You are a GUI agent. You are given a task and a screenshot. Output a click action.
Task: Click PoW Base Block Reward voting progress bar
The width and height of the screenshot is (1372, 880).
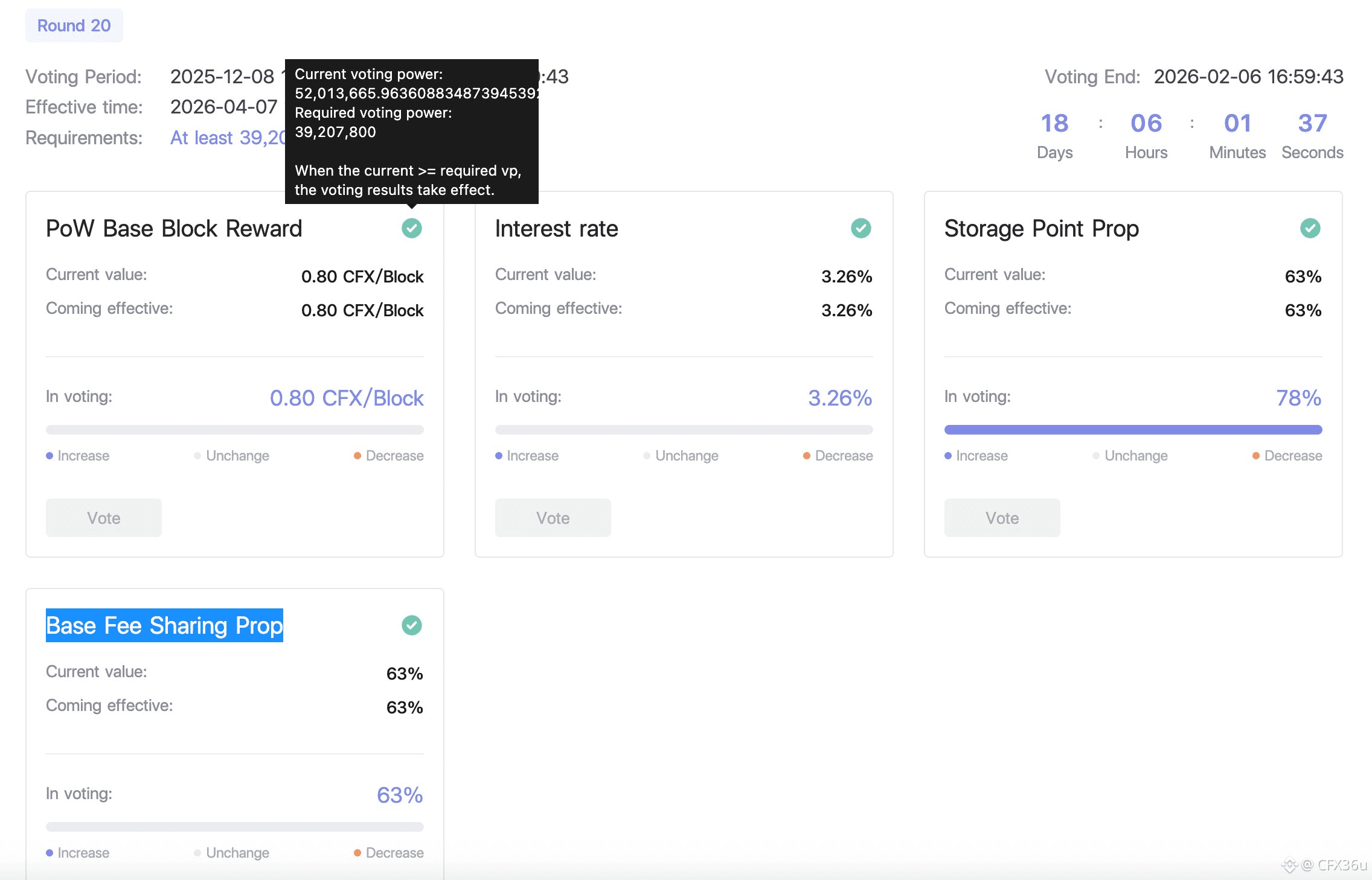point(234,430)
